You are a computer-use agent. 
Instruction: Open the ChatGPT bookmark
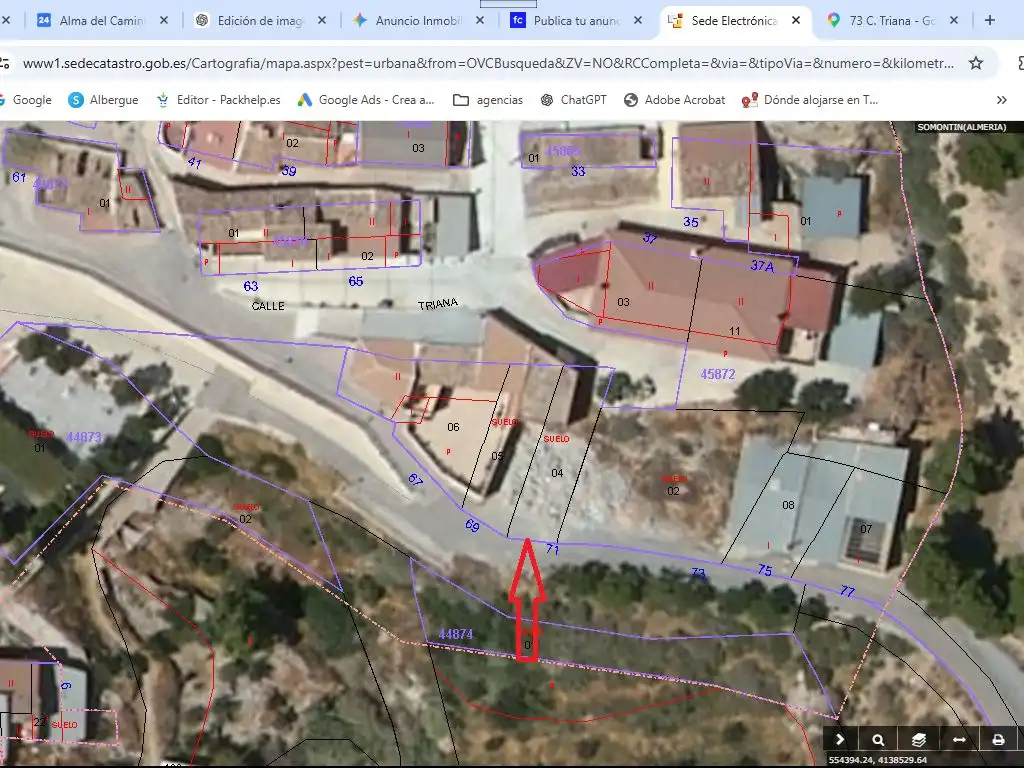click(574, 100)
